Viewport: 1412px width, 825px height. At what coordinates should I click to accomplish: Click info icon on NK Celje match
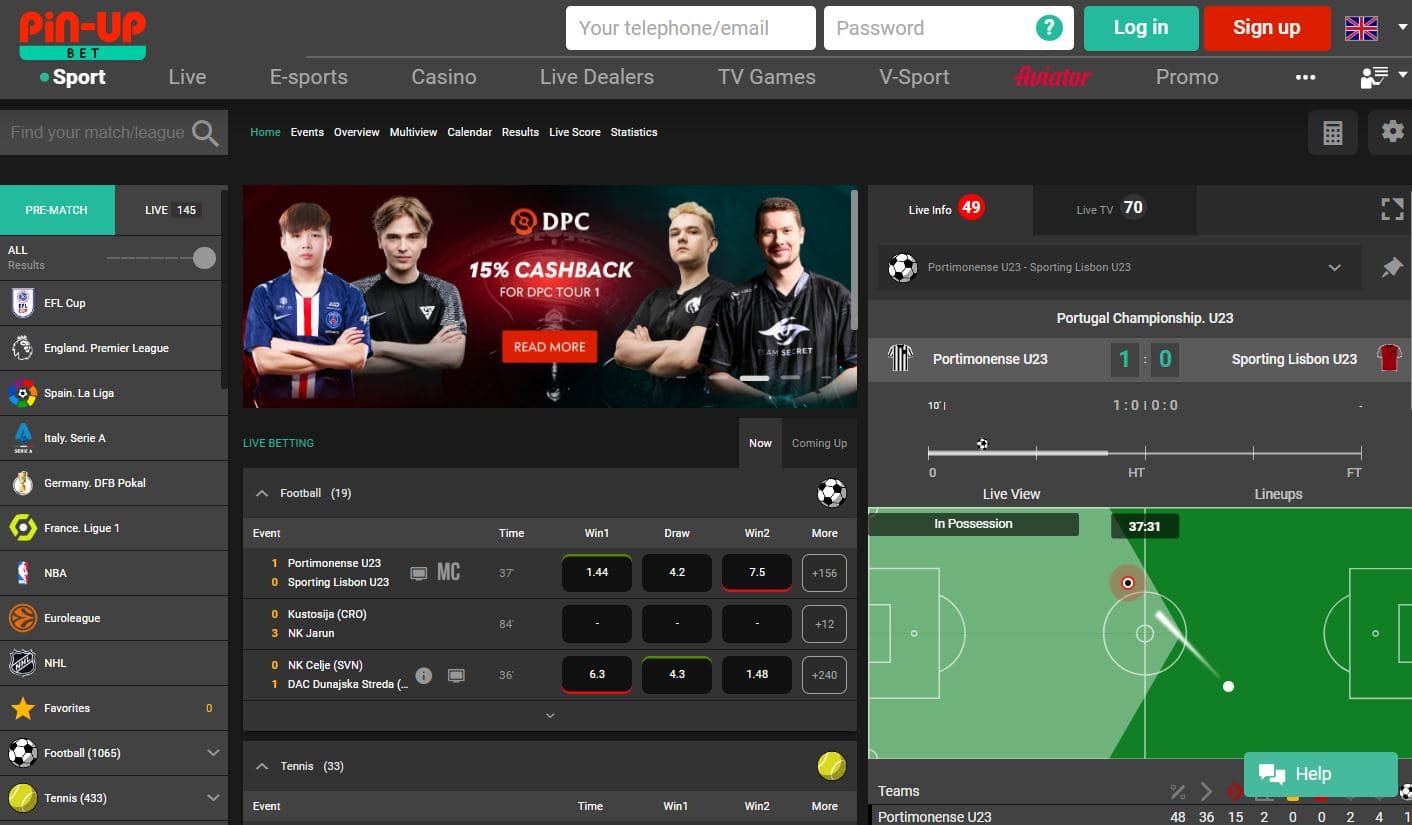(x=424, y=675)
